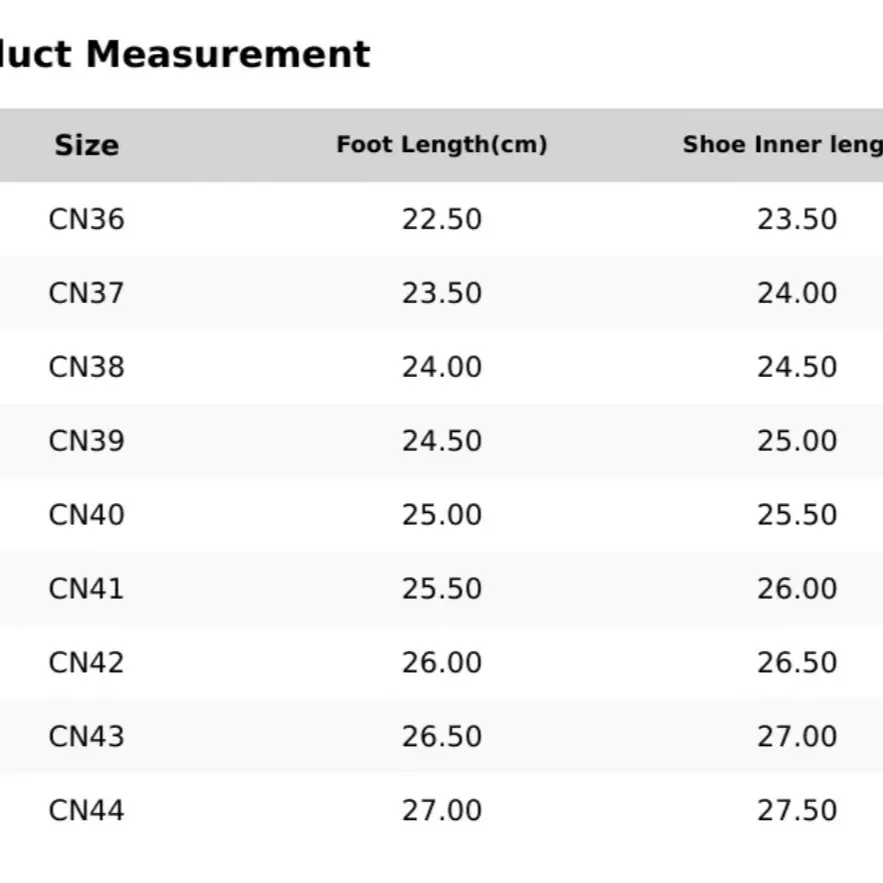Viewport: 883px width, 883px height.
Task: Select the CN40 size row label
Action: [x=86, y=515]
